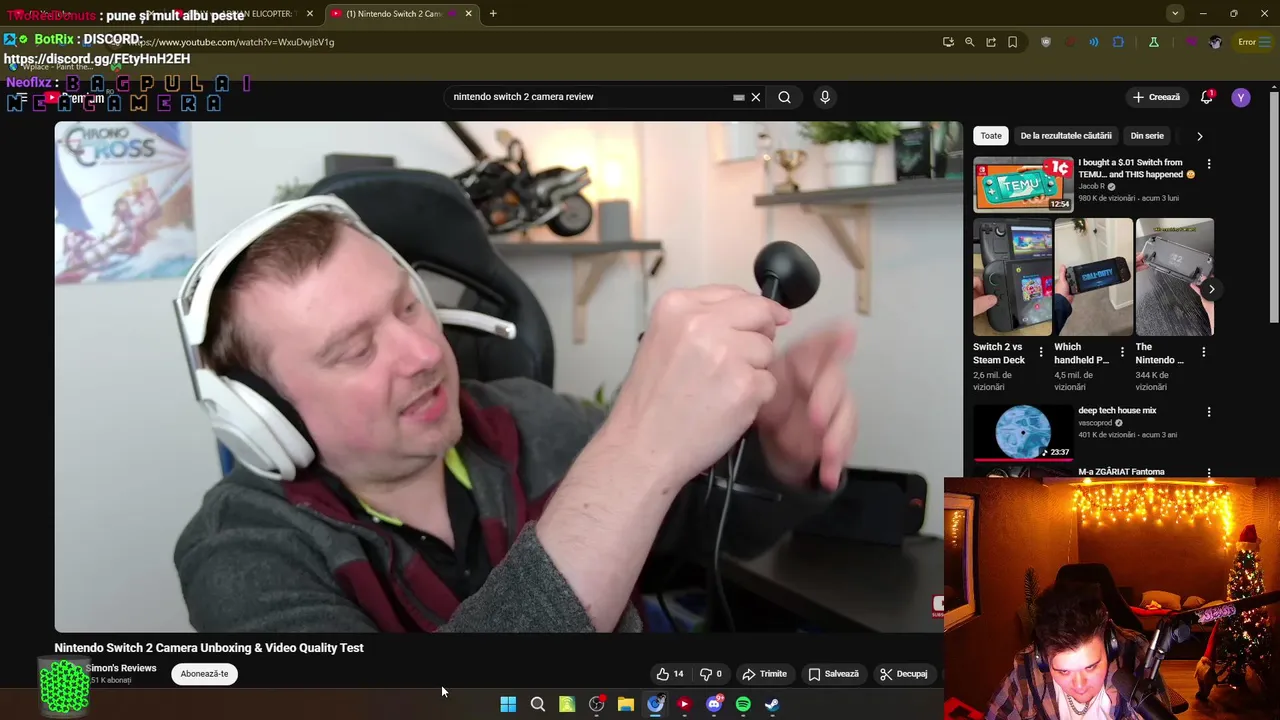Start voice search with microphone icon

(825, 97)
